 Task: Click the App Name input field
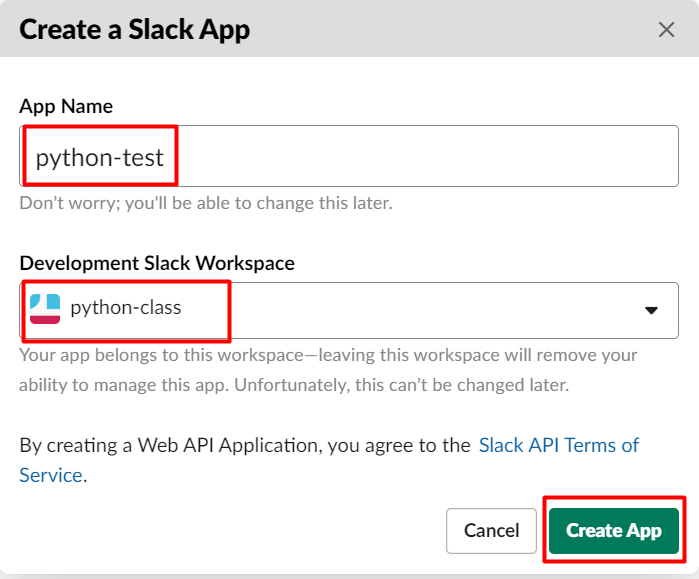[x=349, y=156]
